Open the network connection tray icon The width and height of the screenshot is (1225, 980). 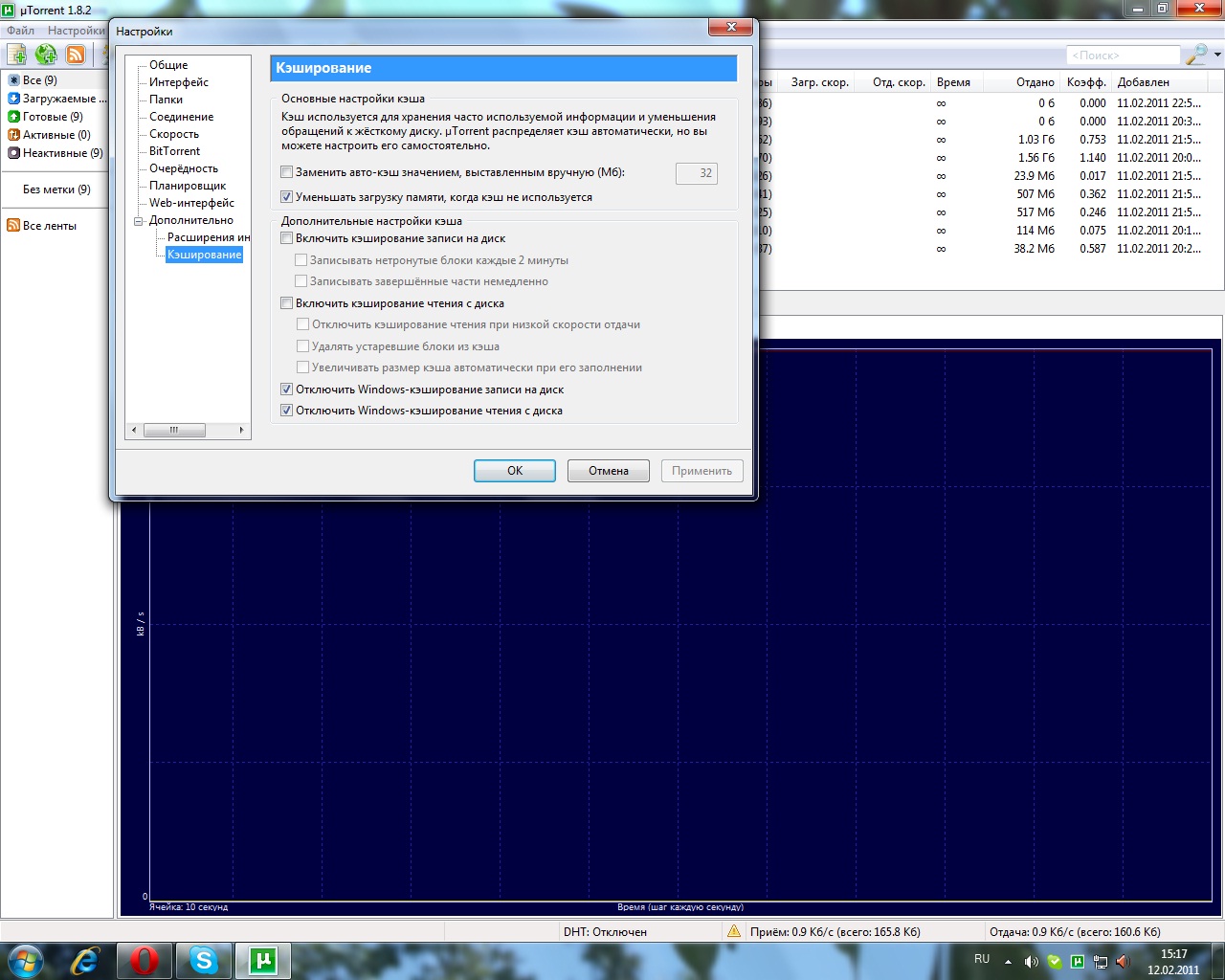click(1101, 962)
